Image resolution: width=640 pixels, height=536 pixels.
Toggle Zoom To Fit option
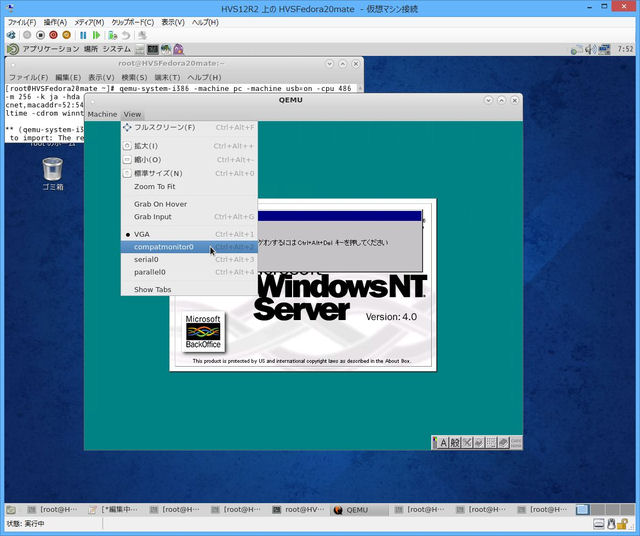point(189,187)
